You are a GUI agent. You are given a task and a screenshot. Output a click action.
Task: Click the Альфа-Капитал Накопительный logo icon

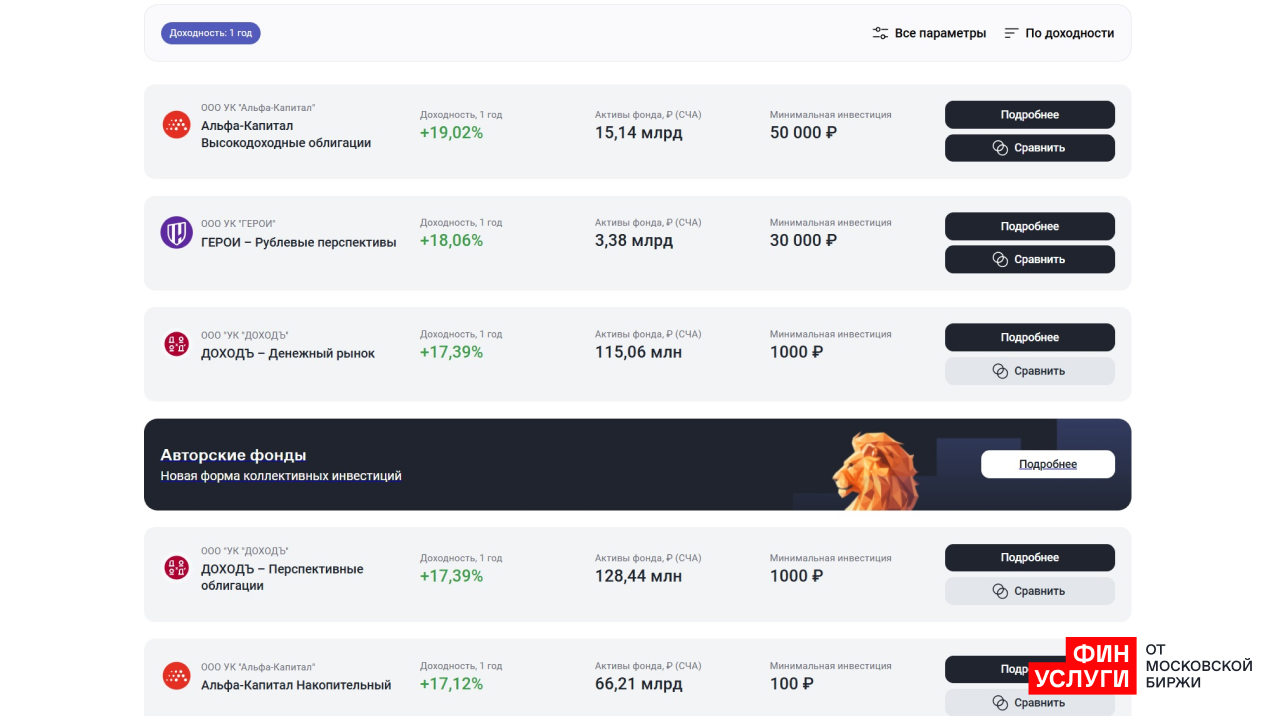(x=177, y=676)
